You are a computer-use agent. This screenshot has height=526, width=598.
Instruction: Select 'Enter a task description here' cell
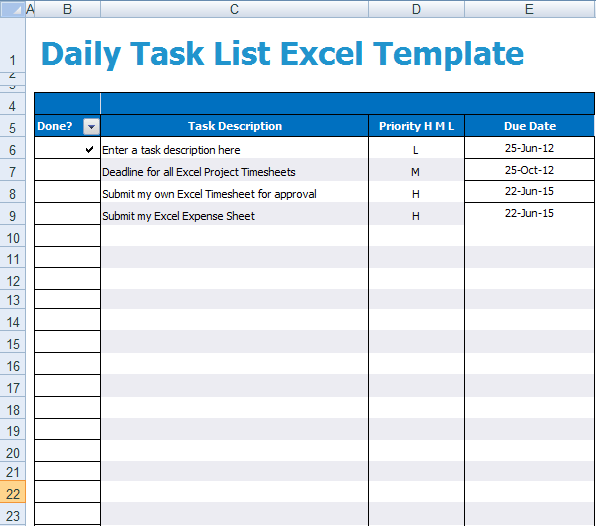pyautogui.click(x=235, y=148)
